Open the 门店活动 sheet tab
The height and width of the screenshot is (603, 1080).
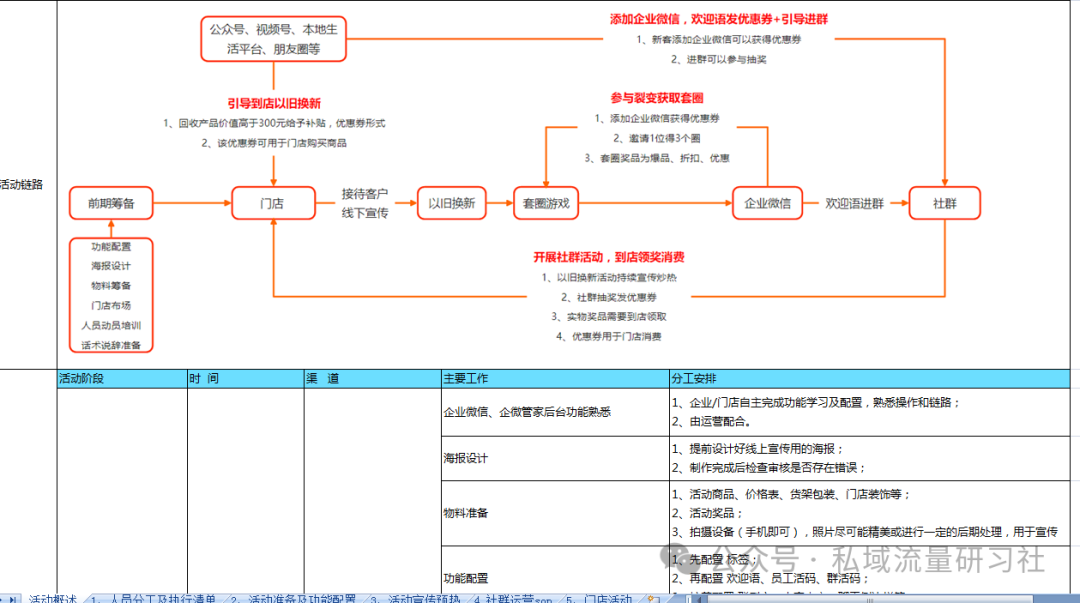click(x=601, y=598)
